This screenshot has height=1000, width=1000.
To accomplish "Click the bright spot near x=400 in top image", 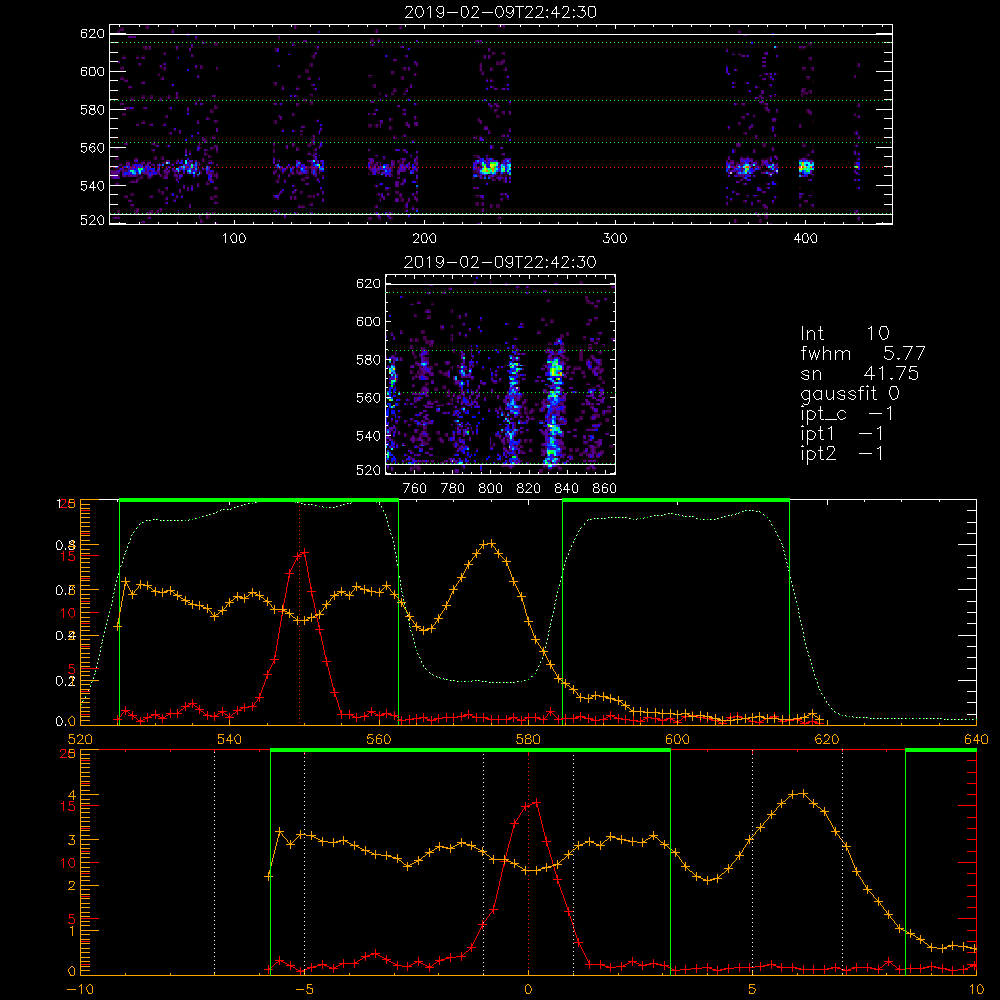I will click(x=806, y=168).
